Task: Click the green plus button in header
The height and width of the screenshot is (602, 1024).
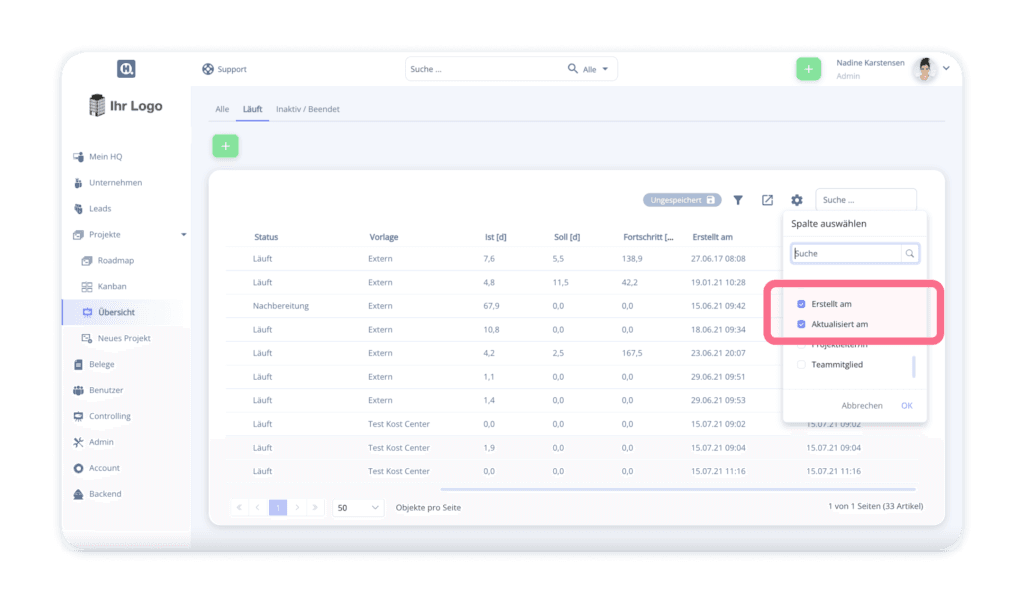Action: (808, 69)
